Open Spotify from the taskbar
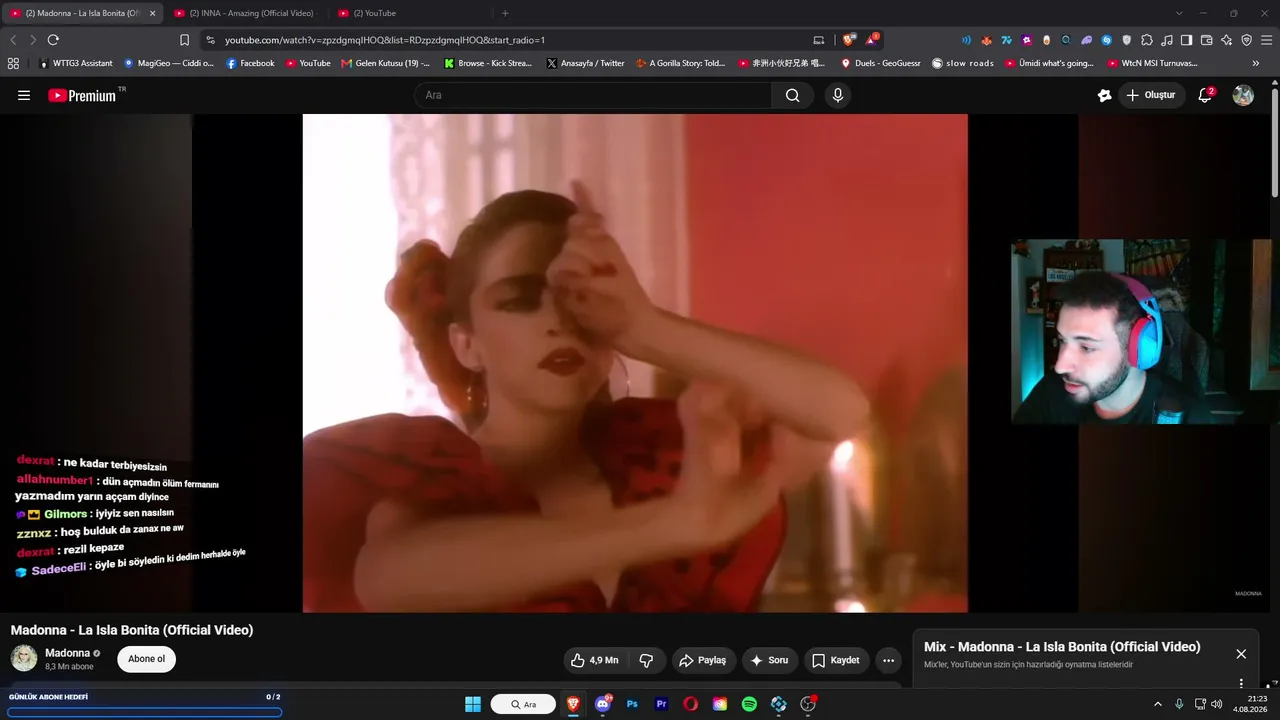The image size is (1280, 720). [x=749, y=704]
